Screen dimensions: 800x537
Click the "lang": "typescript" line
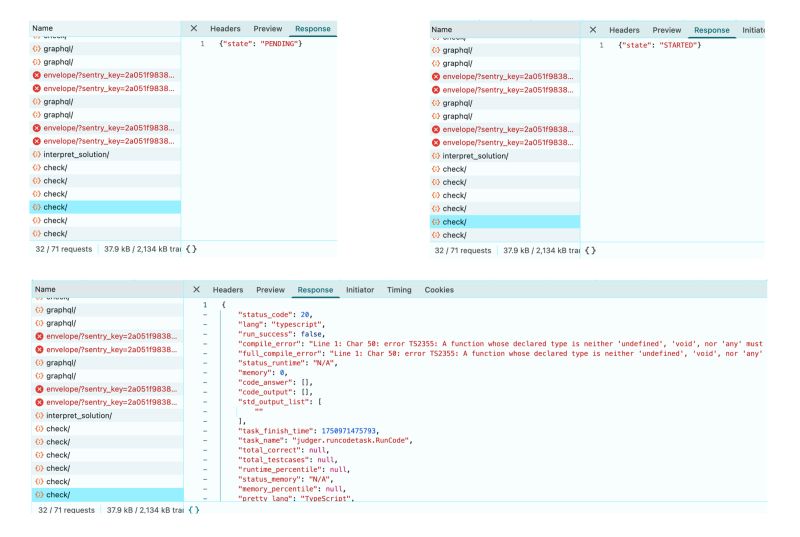coord(281,324)
